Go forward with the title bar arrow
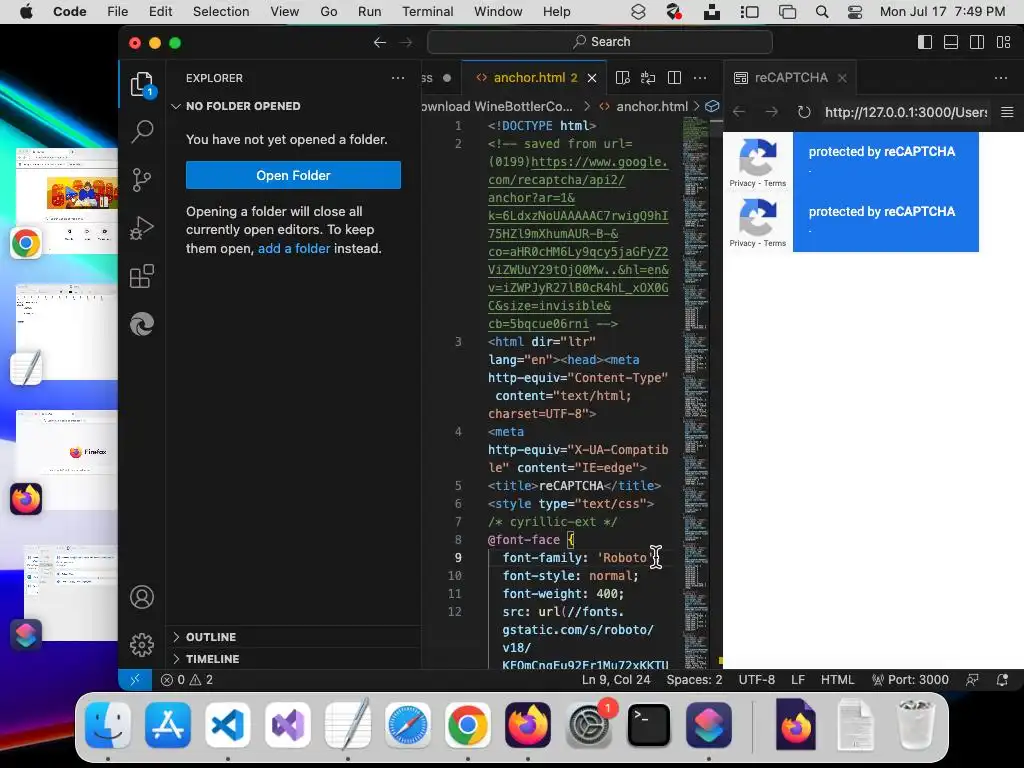The width and height of the screenshot is (1024, 768). 406,42
